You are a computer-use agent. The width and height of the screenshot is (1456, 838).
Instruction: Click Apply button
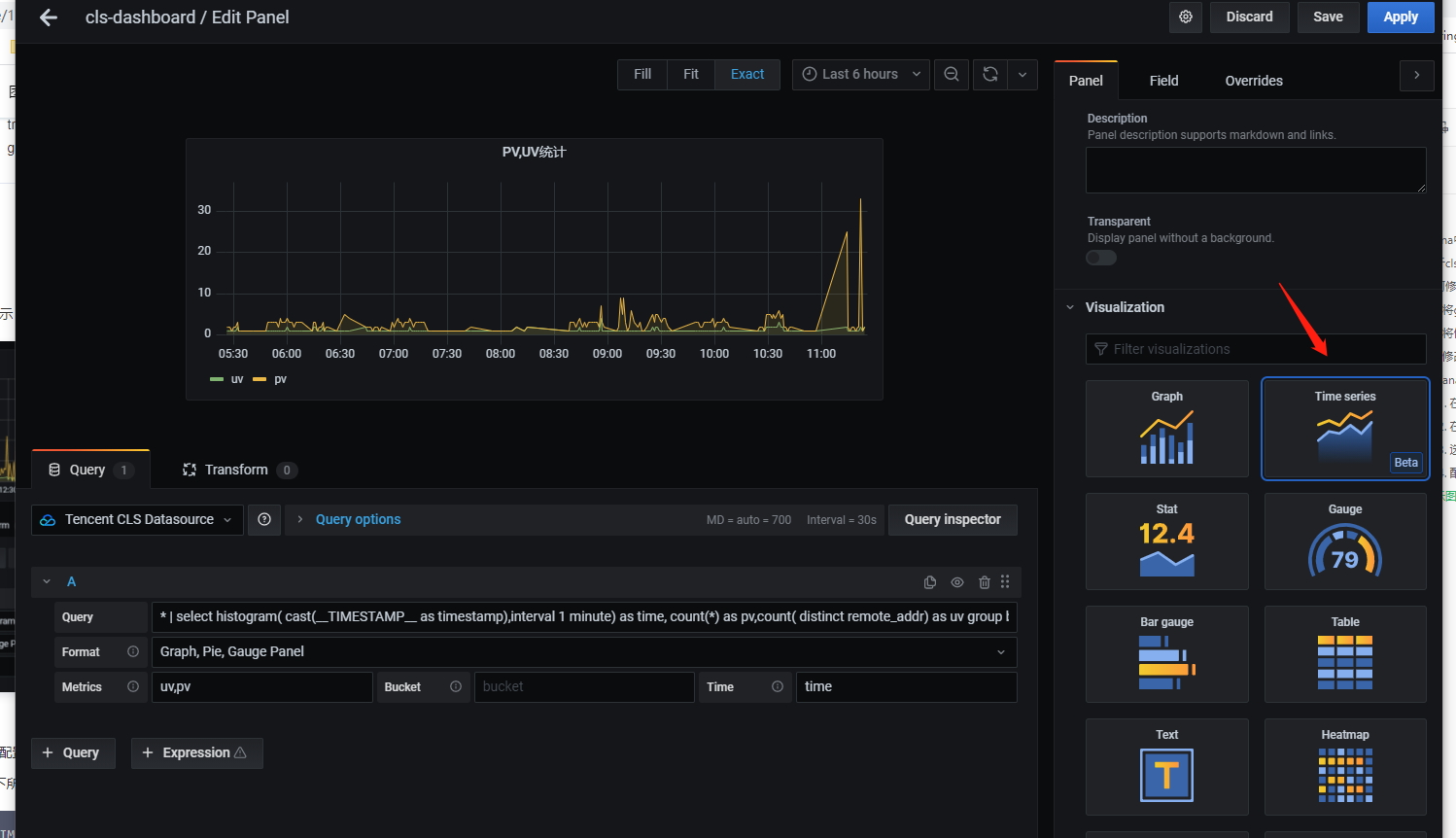click(x=1401, y=17)
